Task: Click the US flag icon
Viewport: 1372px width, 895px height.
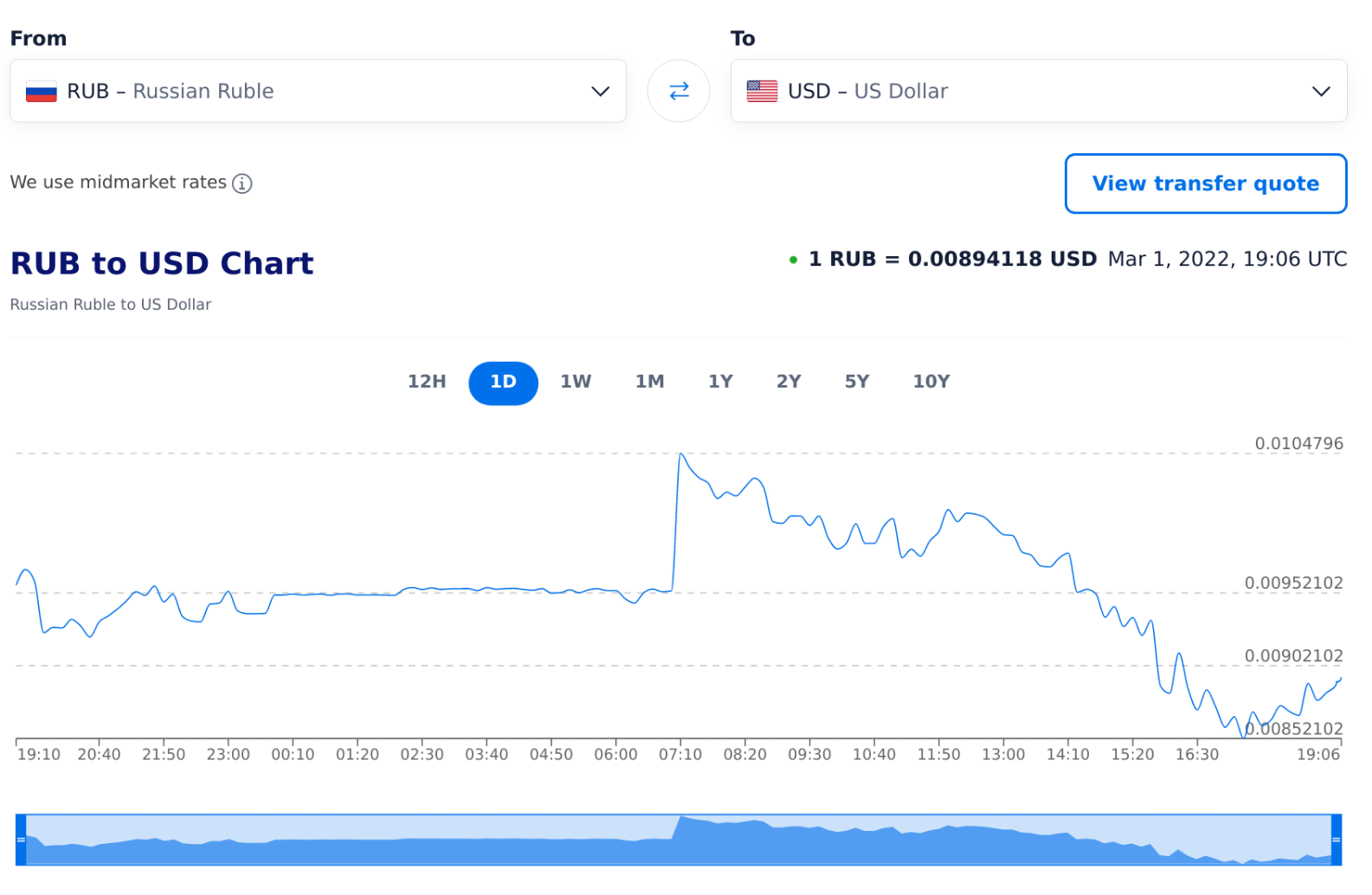Action: click(x=762, y=92)
